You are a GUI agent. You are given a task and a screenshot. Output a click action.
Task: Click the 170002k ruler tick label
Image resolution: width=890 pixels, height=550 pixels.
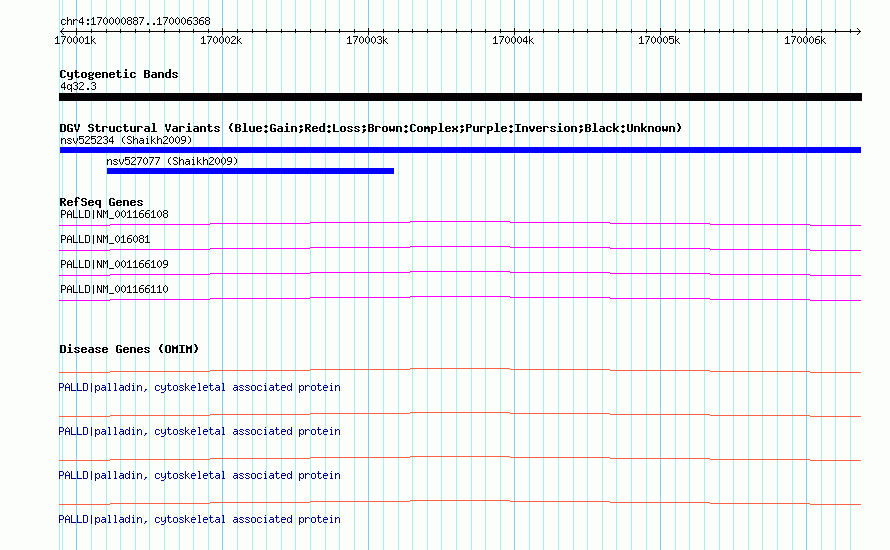pos(221,40)
